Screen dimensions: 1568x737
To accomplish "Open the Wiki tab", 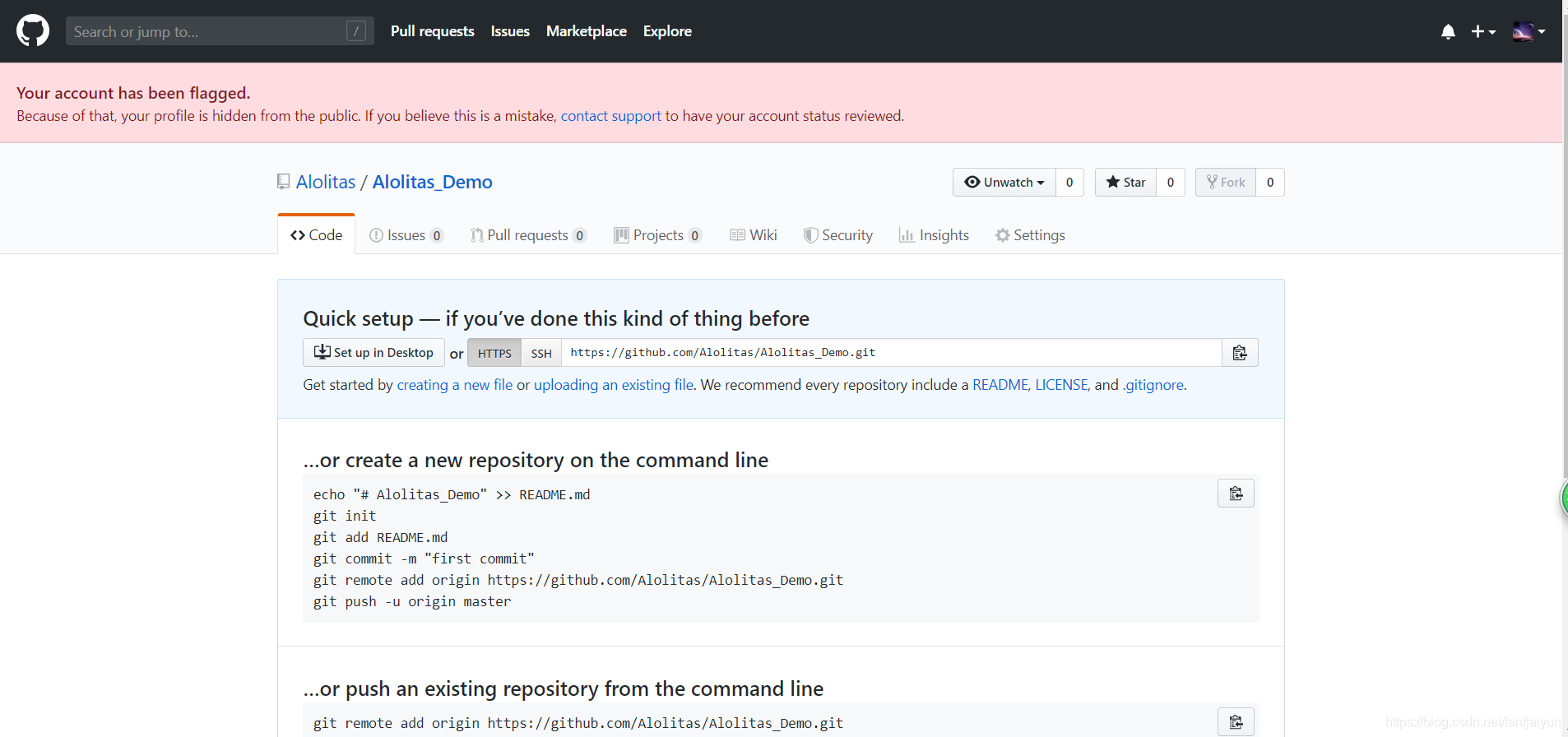I will click(754, 235).
